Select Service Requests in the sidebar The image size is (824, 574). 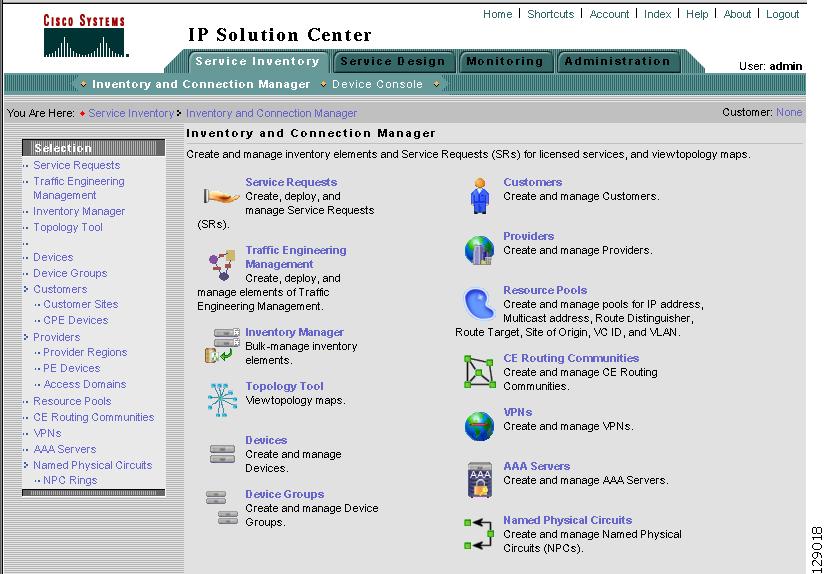point(76,165)
